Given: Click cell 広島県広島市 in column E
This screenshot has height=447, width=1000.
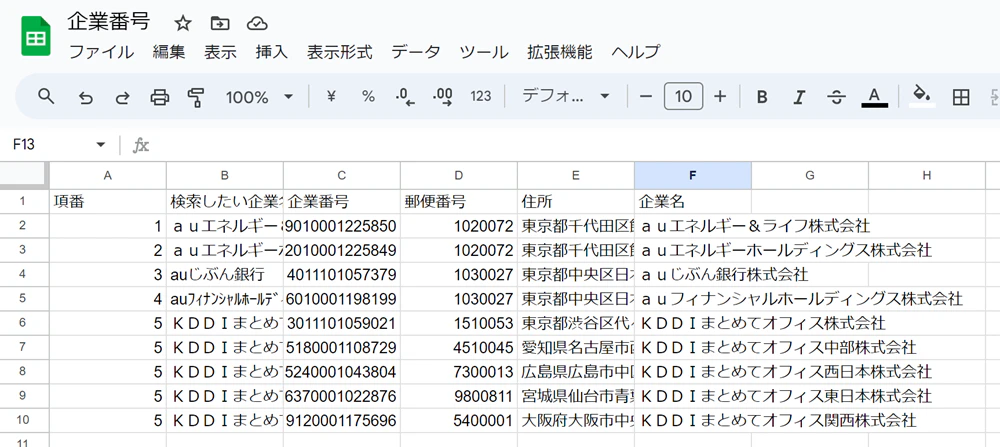Looking at the screenshot, I should [x=576, y=372].
